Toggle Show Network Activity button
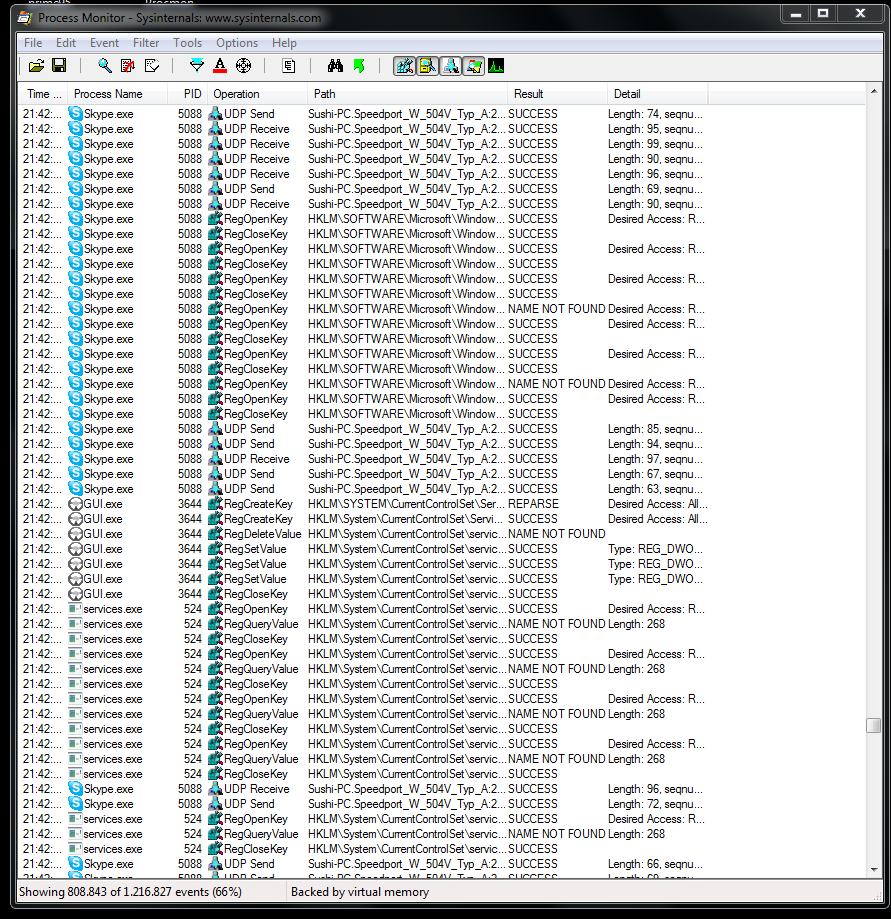The width and height of the screenshot is (891, 919). coord(451,66)
